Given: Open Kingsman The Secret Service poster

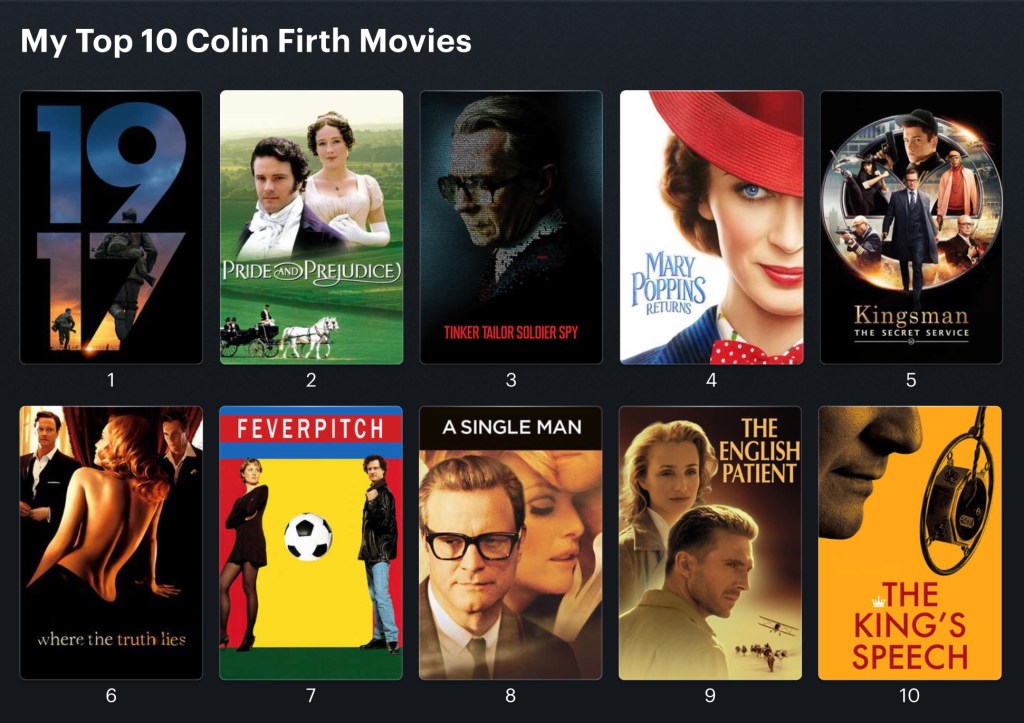Looking at the screenshot, I should 911,227.
